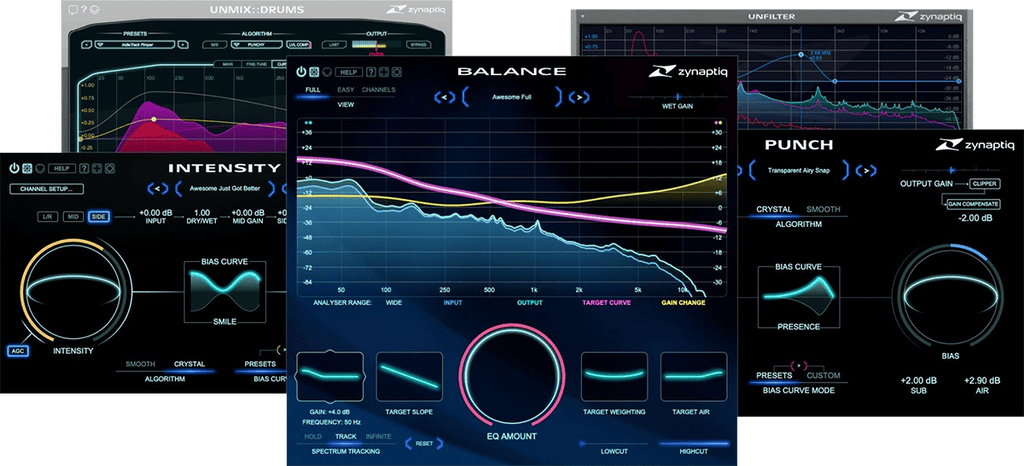
Task: Click the Target Slope curve box
Action: click(409, 377)
